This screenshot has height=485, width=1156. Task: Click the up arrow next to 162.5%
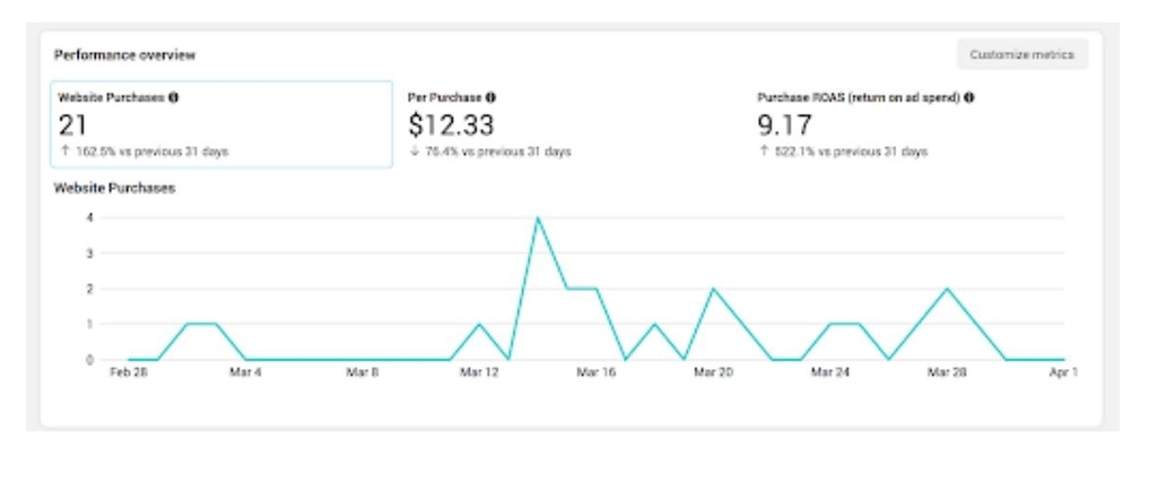pyautogui.click(x=65, y=151)
